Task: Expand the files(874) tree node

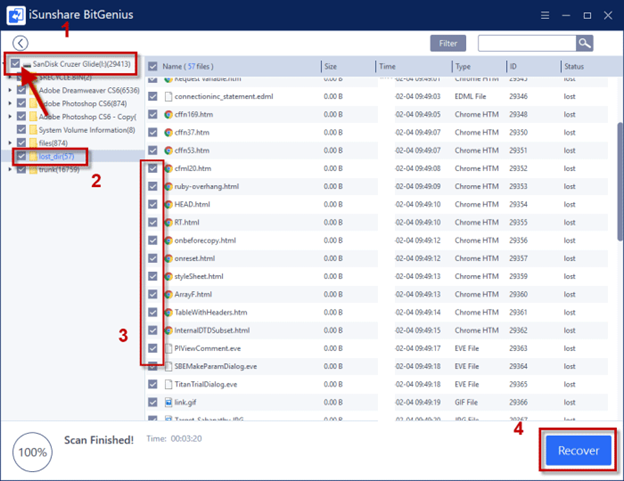Action: click(x=10, y=142)
